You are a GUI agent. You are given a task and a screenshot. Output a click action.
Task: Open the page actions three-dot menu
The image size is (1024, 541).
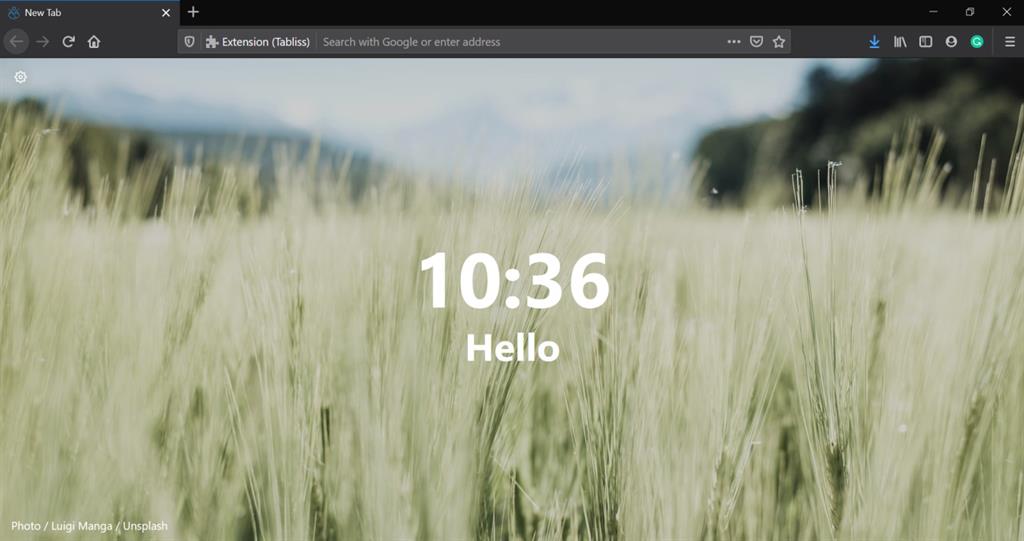(734, 42)
